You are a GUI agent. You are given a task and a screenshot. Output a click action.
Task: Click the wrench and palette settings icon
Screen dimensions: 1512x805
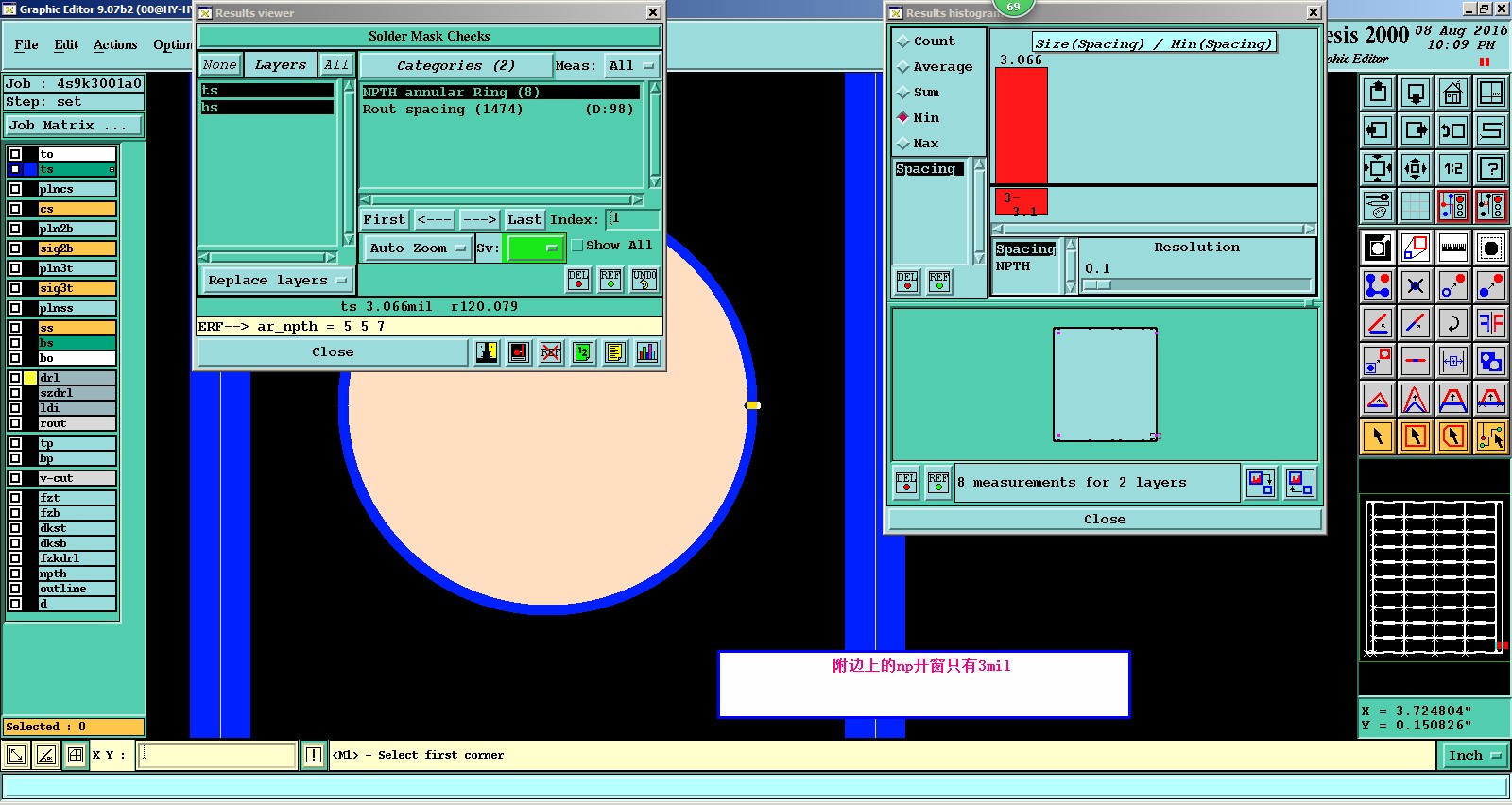[1378, 206]
